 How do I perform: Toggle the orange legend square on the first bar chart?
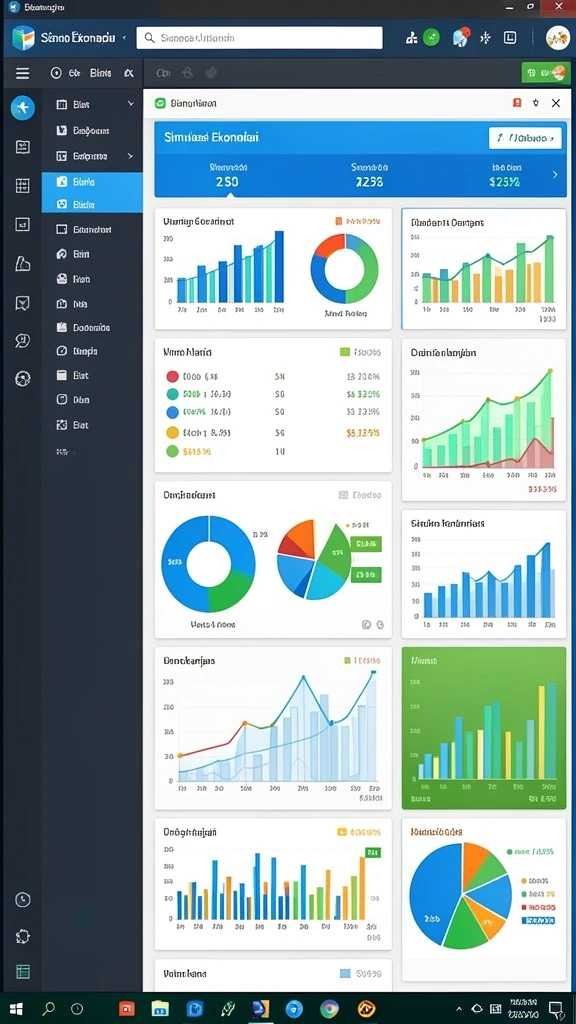pyautogui.click(x=338, y=221)
